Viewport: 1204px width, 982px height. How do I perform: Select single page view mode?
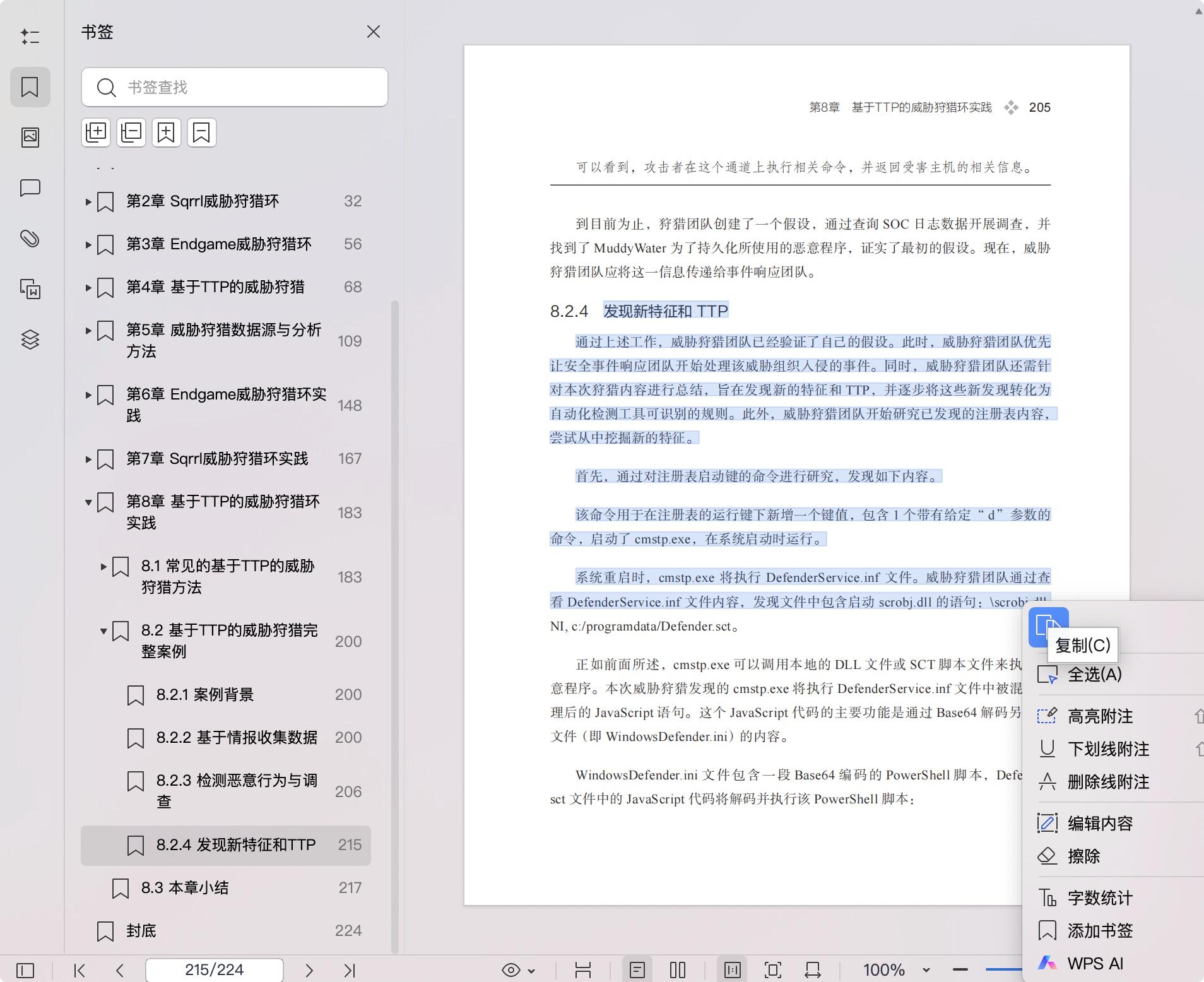pos(637,970)
